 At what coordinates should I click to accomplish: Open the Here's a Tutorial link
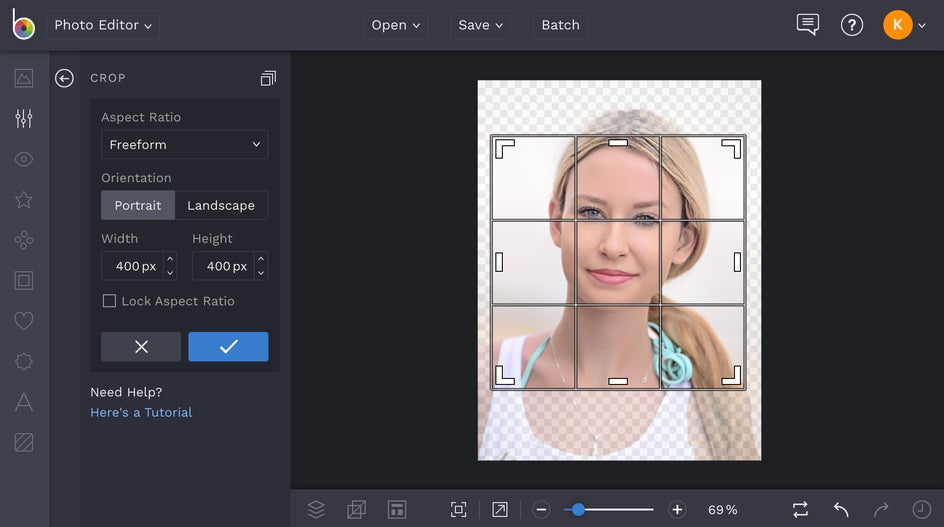pos(141,412)
